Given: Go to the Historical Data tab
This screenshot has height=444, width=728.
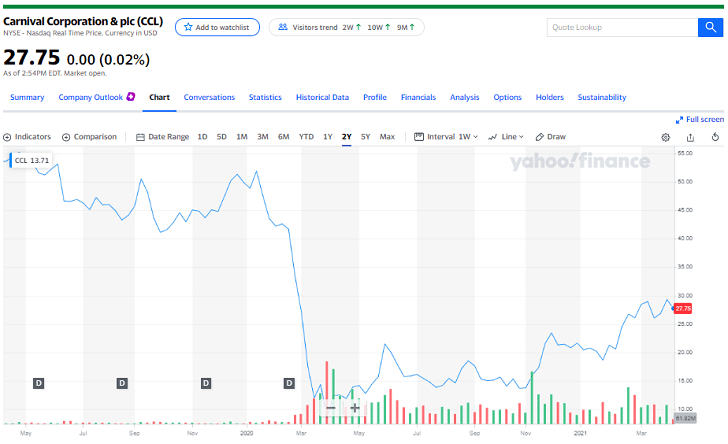Looking at the screenshot, I should click(322, 97).
